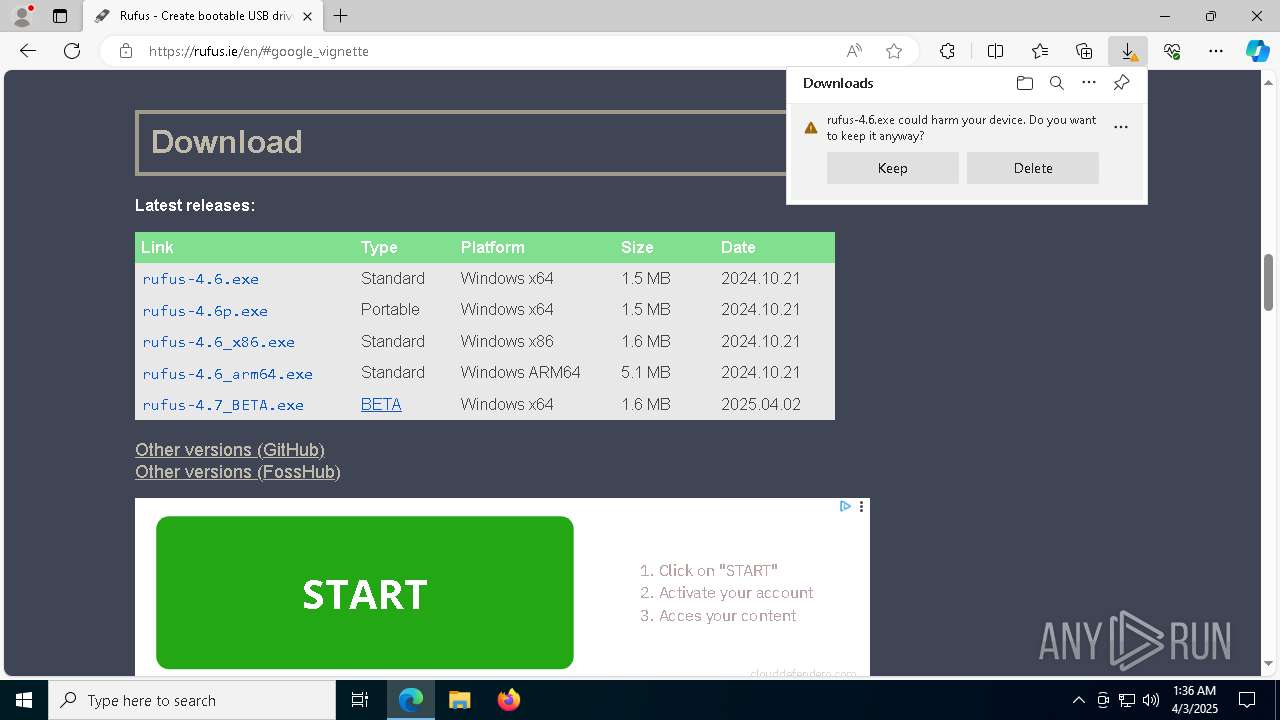The image size is (1280, 720).
Task: Click the page vertical scrollbar thumb
Action: click(x=1268, y=282)
